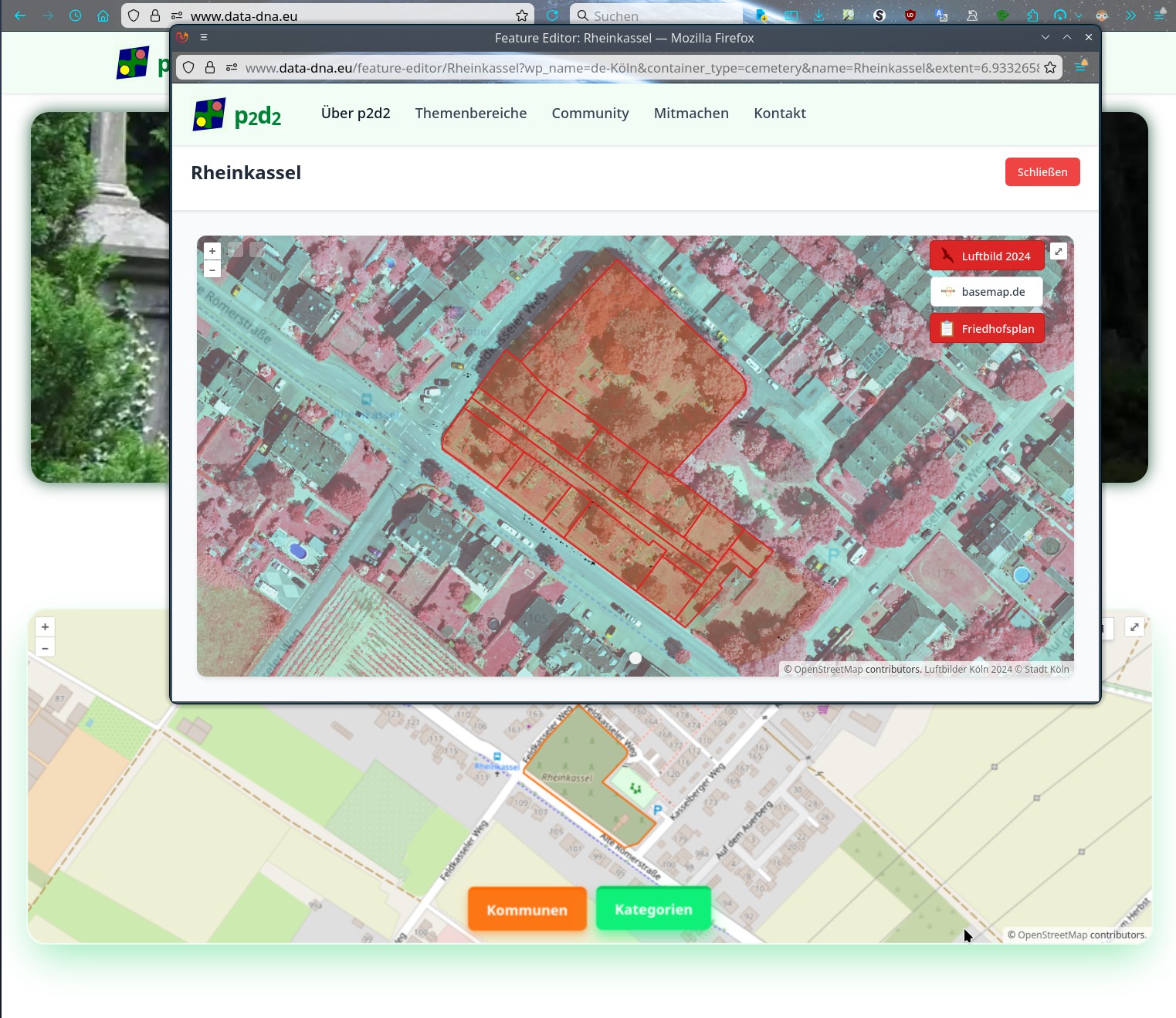Screen dimensions: 1176x1018
Task: Toggle the Friedhofsplan layer
Action: (987, 328)
